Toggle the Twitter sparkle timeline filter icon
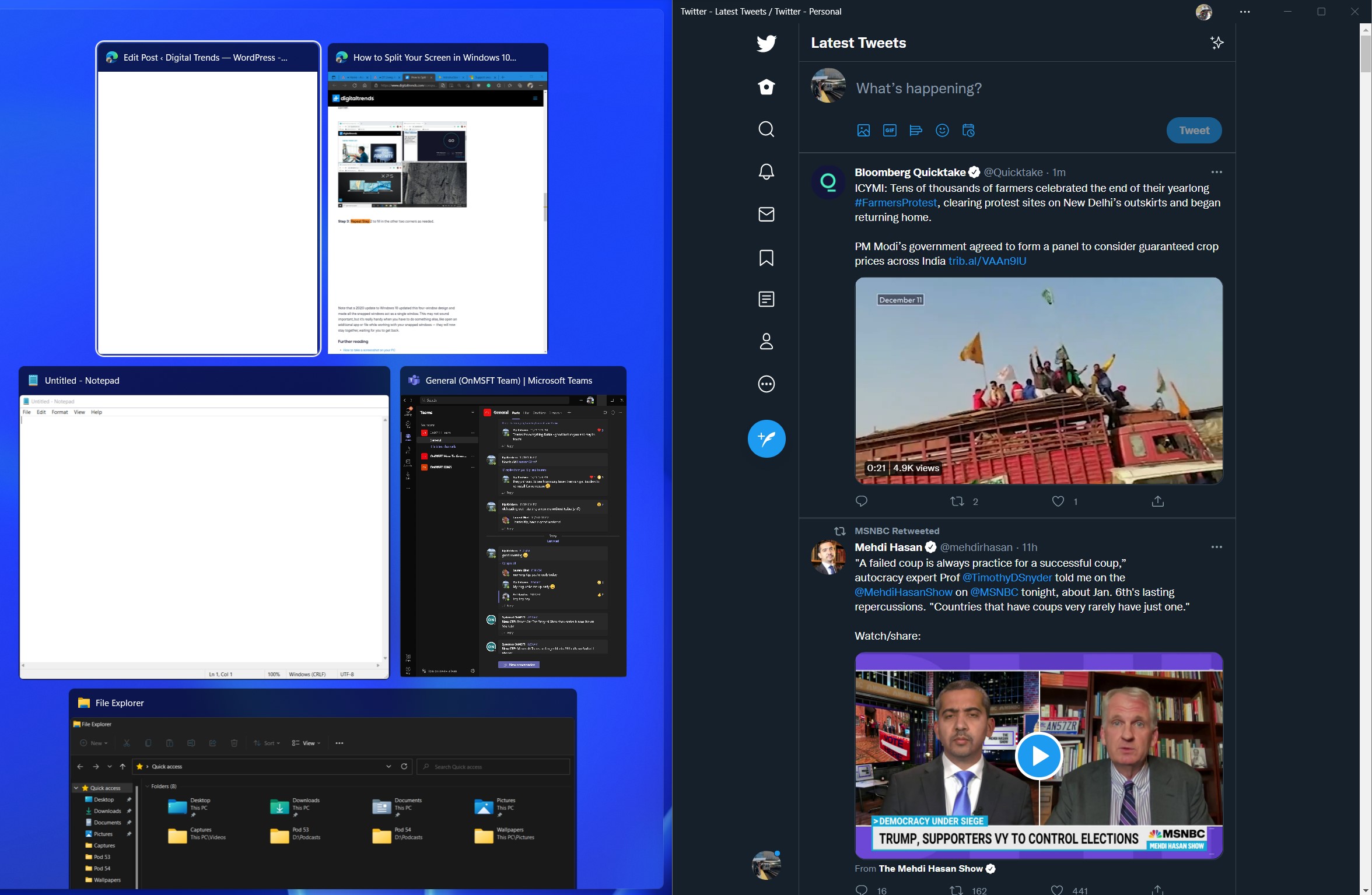The height and width of the screenshot is (895, 1372). (1217, 43)
